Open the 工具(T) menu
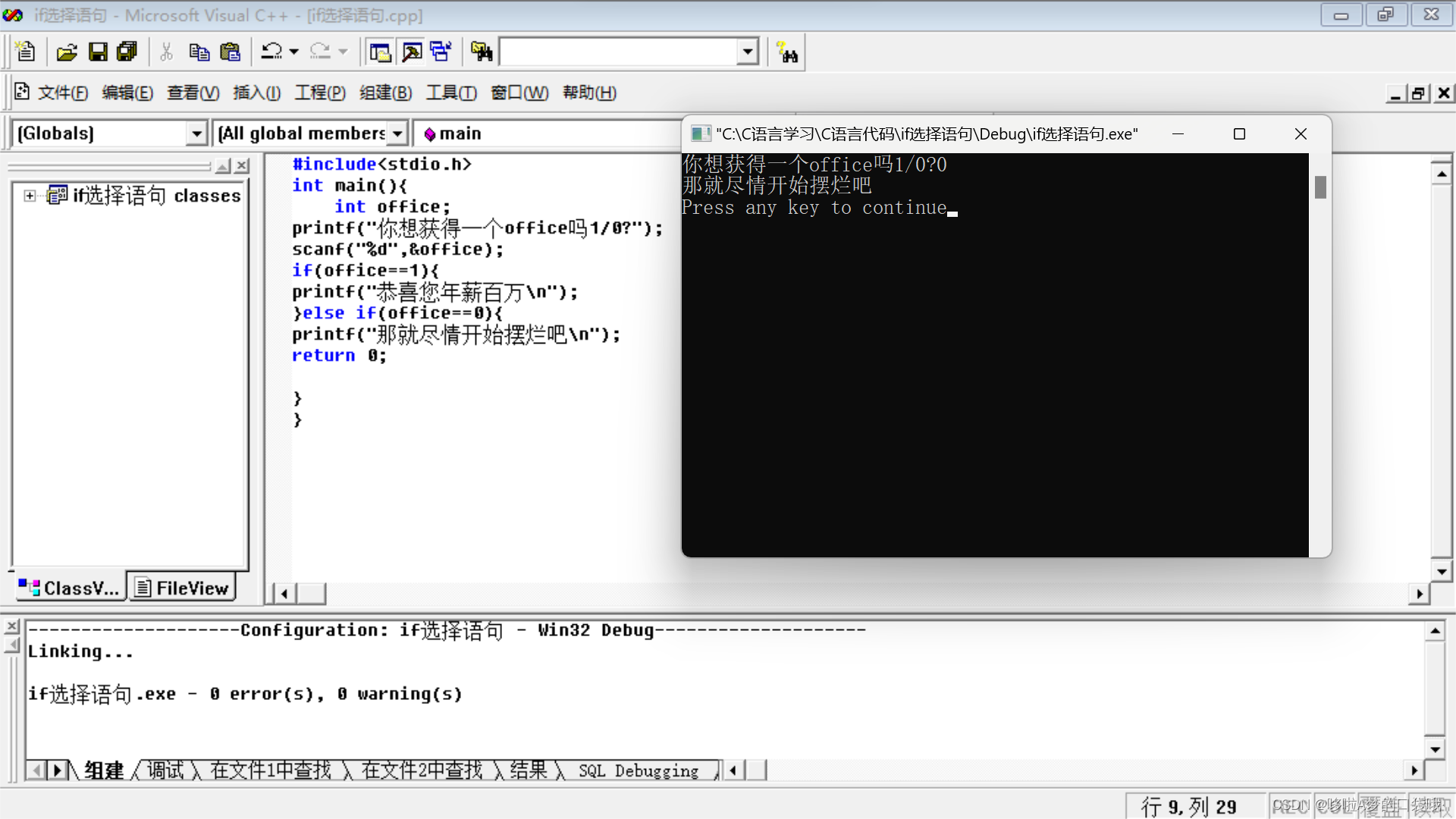 tap(452, 93)
